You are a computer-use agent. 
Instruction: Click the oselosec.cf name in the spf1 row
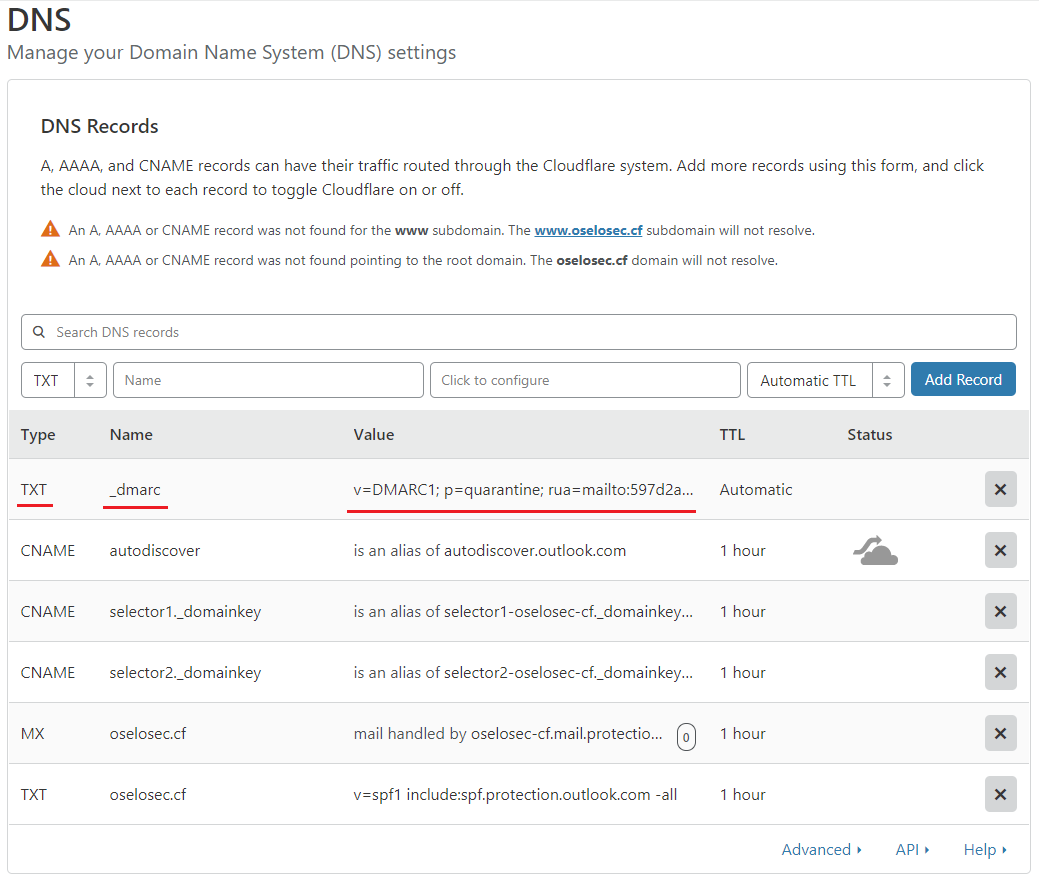148,794
